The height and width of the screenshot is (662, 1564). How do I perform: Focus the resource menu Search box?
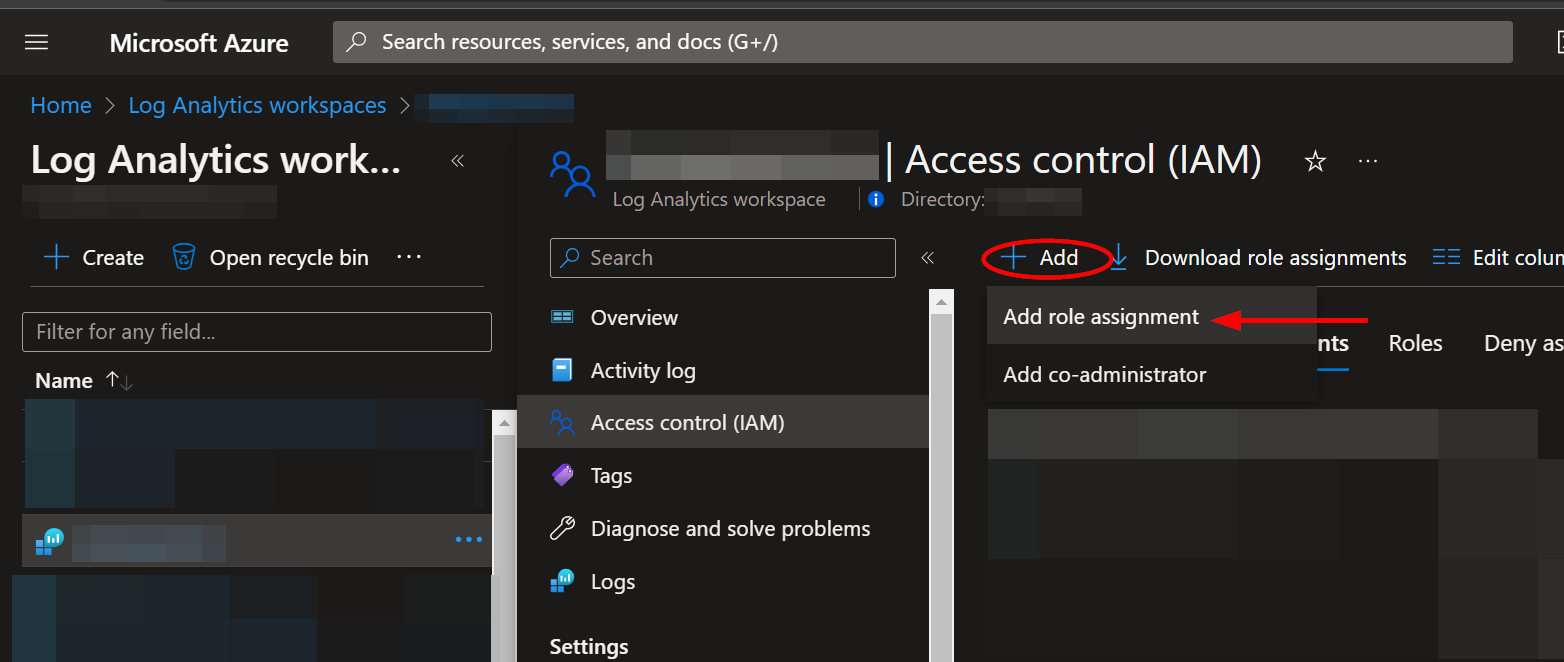(723, 258)
